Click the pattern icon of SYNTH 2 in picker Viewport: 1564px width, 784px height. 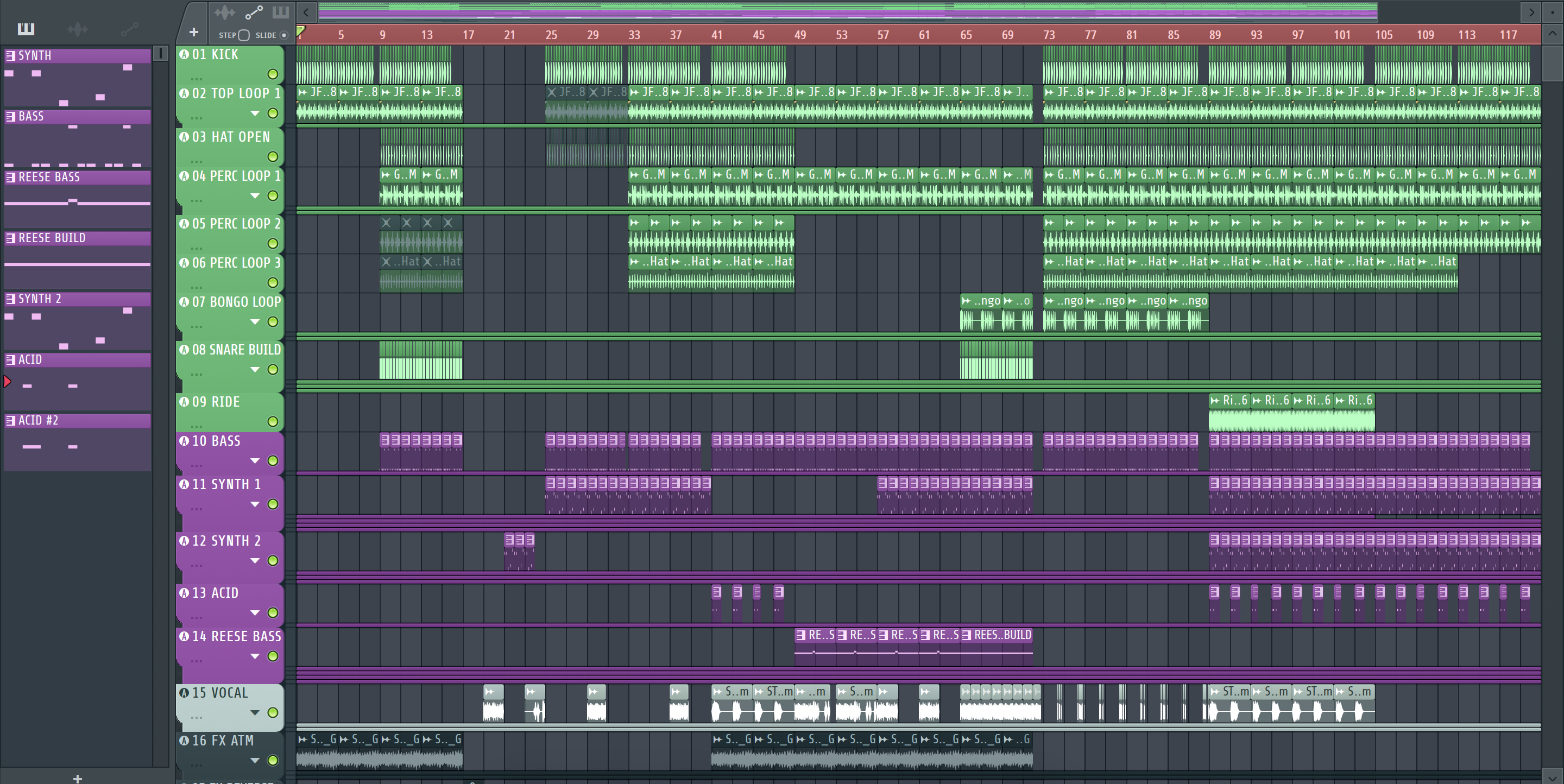coord(10,299)
